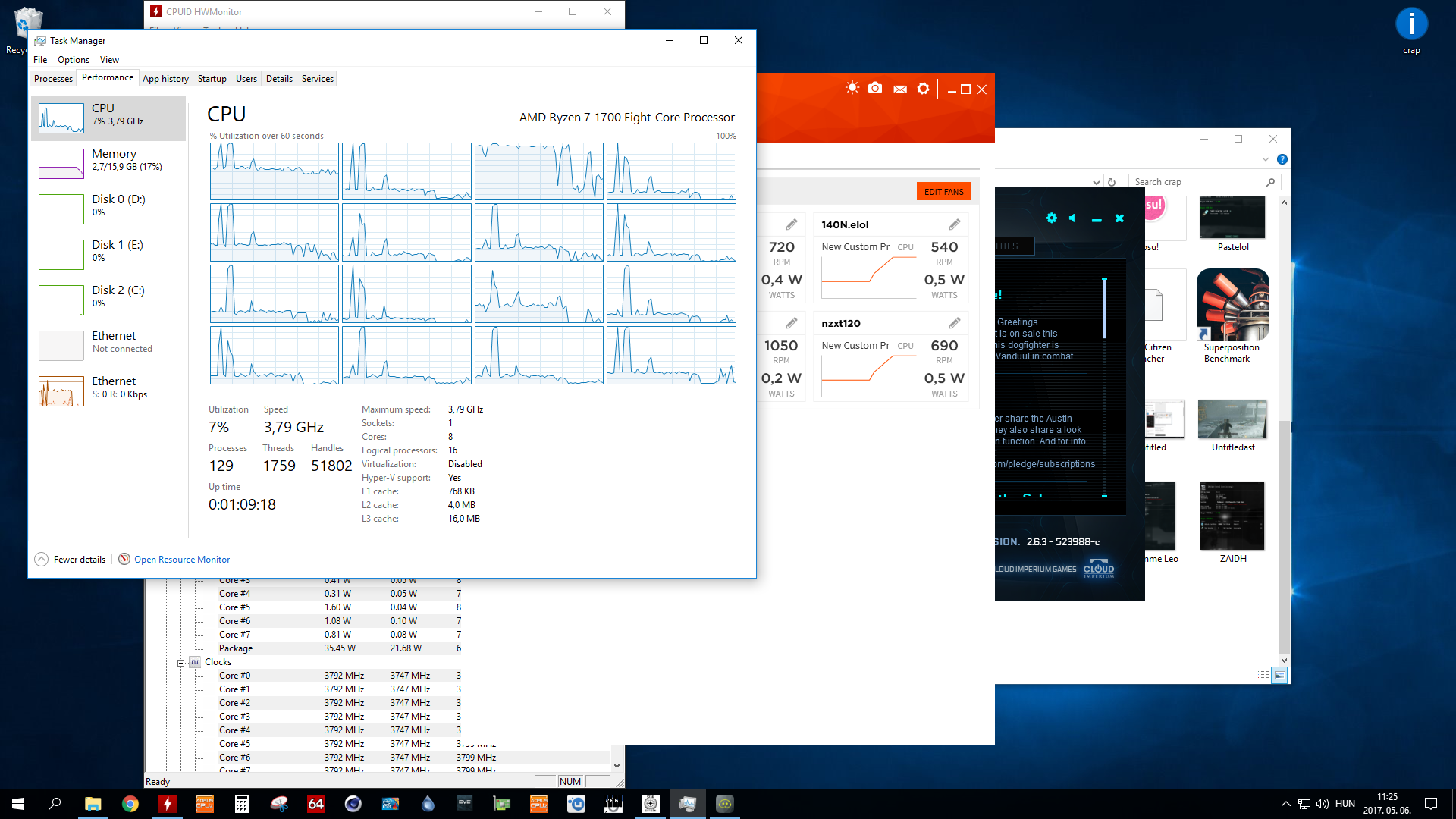Open the App history tab
Image resolution: width=1456 pixels, height=819 pixels.
point(165,79)
